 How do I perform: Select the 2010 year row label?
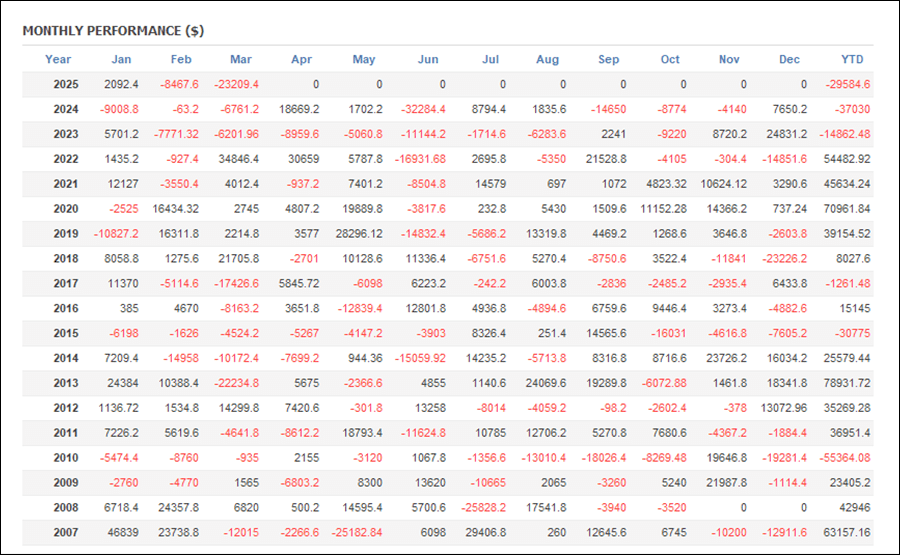(x=66, y=457)
